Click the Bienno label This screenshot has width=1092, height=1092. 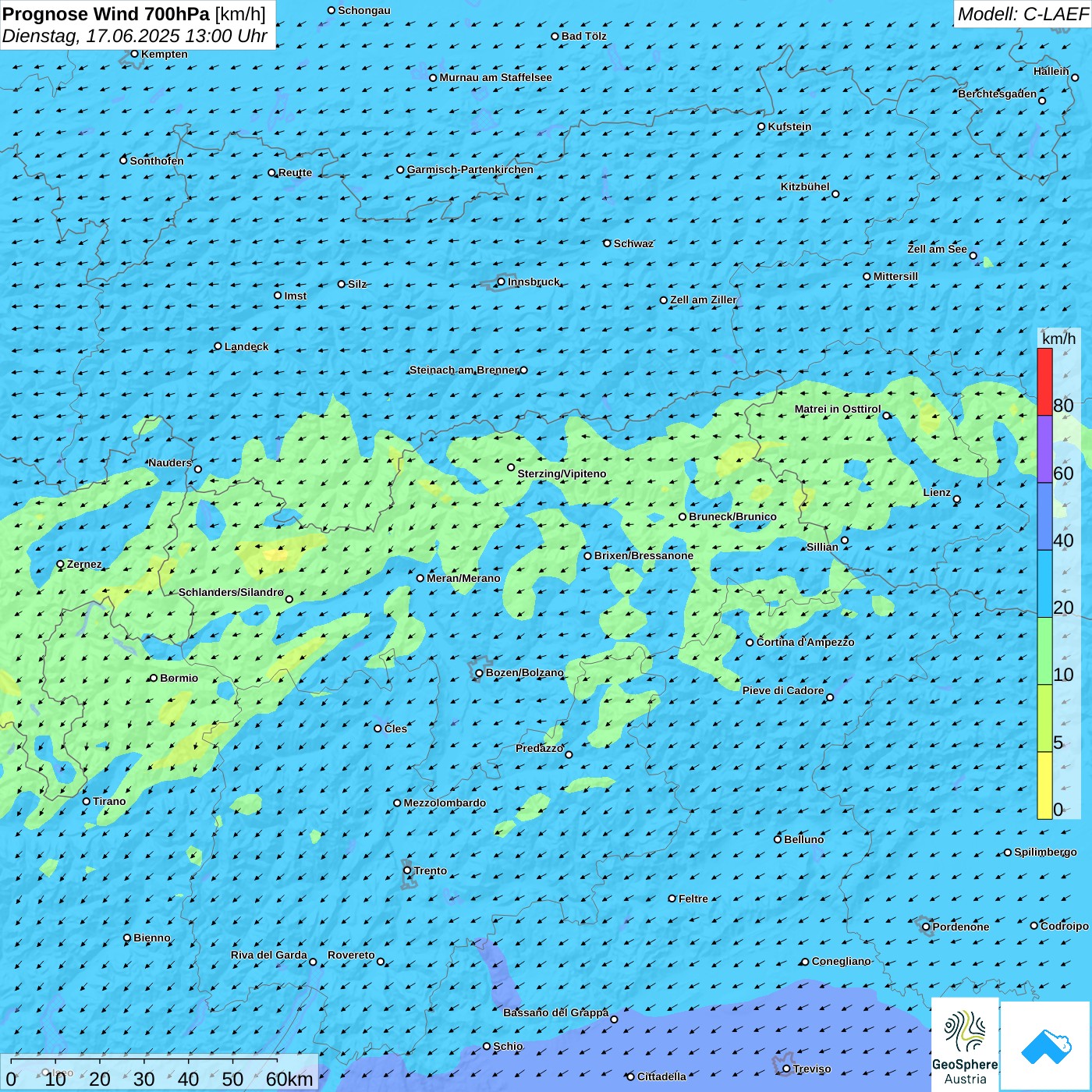[152, 938]
